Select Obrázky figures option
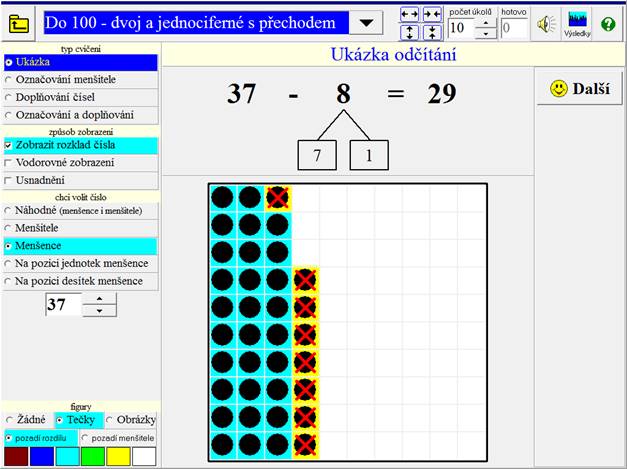The height and width of the screenshot is (469, 627). pyautogui.click(x=131, y=420)
